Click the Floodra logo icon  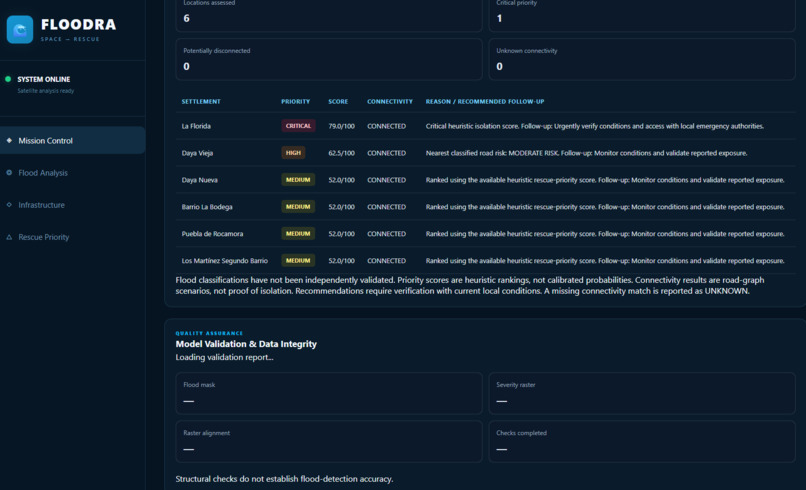[x=20, y=30]
